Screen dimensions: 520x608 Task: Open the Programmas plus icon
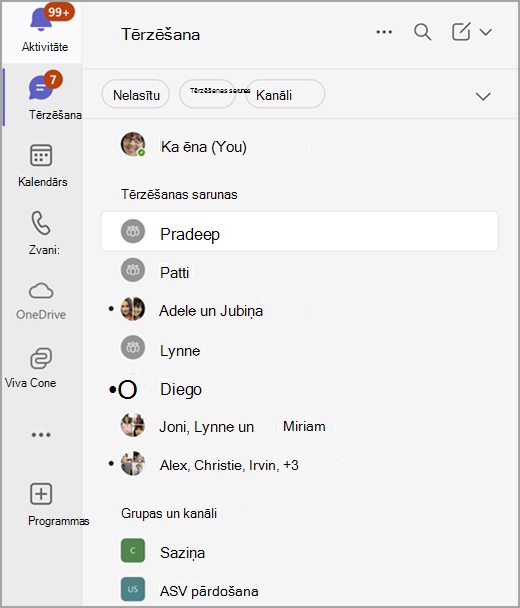point(41,494)
